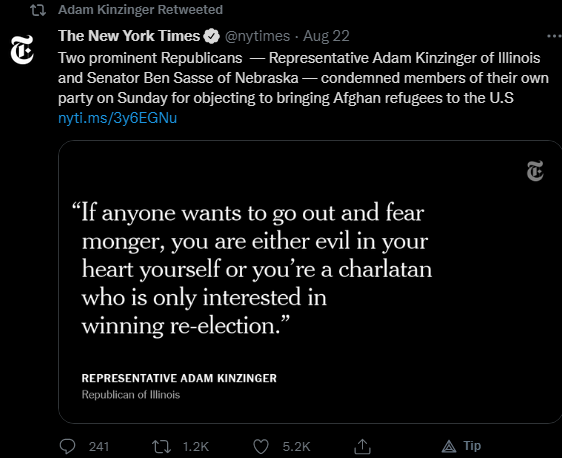
Task: Click the retweeted indicator icon at top
Action: [38, 10]
